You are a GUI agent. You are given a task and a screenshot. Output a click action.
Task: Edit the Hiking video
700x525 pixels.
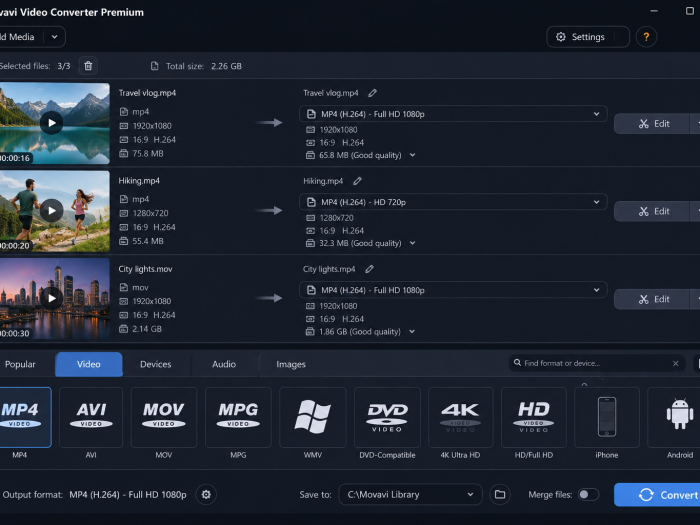coord(654,211)
